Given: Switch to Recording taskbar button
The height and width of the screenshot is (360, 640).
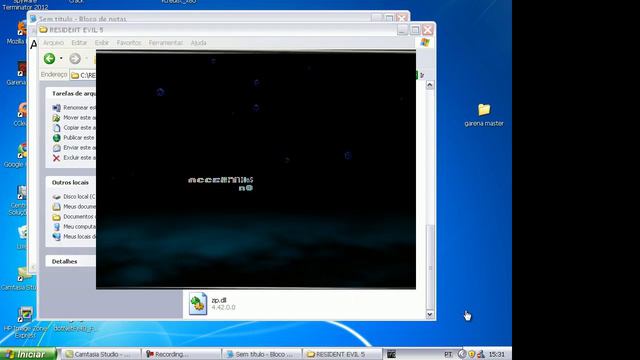Looking at the screenshot, I should pos(181,354).
